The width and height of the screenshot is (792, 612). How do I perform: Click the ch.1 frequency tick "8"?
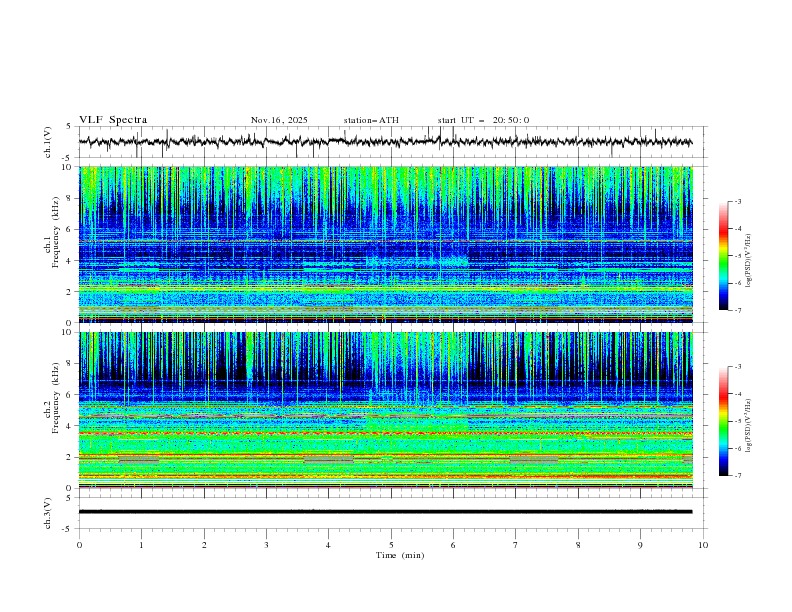70,198
